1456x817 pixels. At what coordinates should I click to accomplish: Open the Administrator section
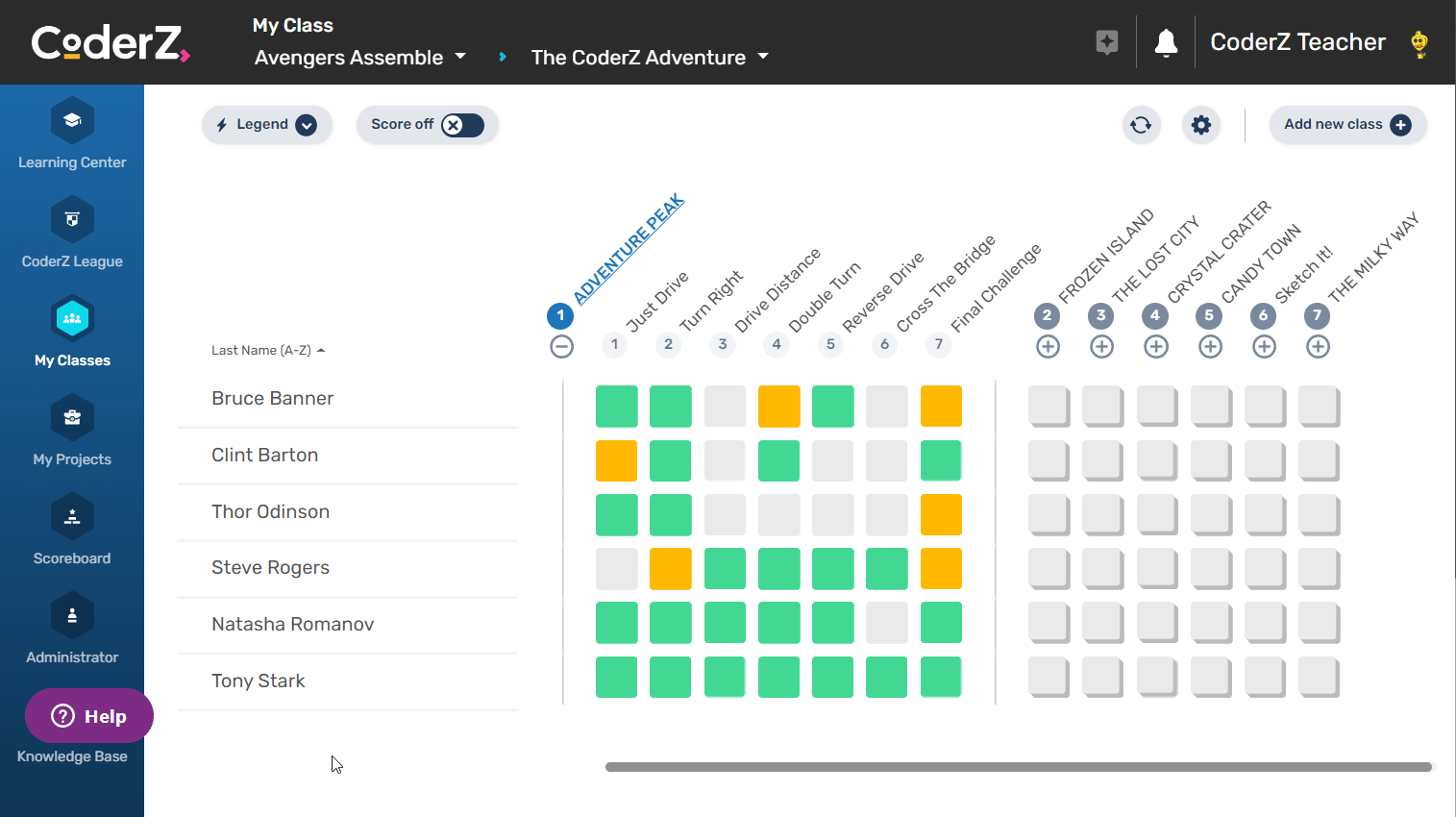pyautogui.click(x=72, y=616)
